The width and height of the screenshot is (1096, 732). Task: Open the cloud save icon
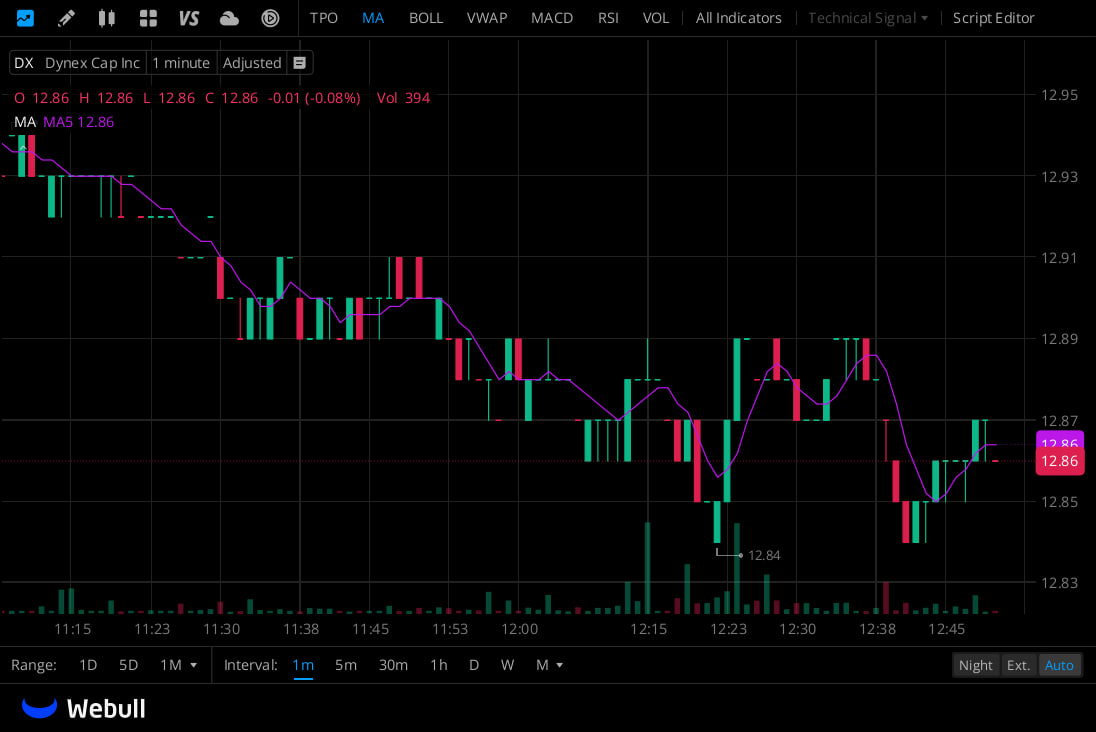tap(229, 18)
